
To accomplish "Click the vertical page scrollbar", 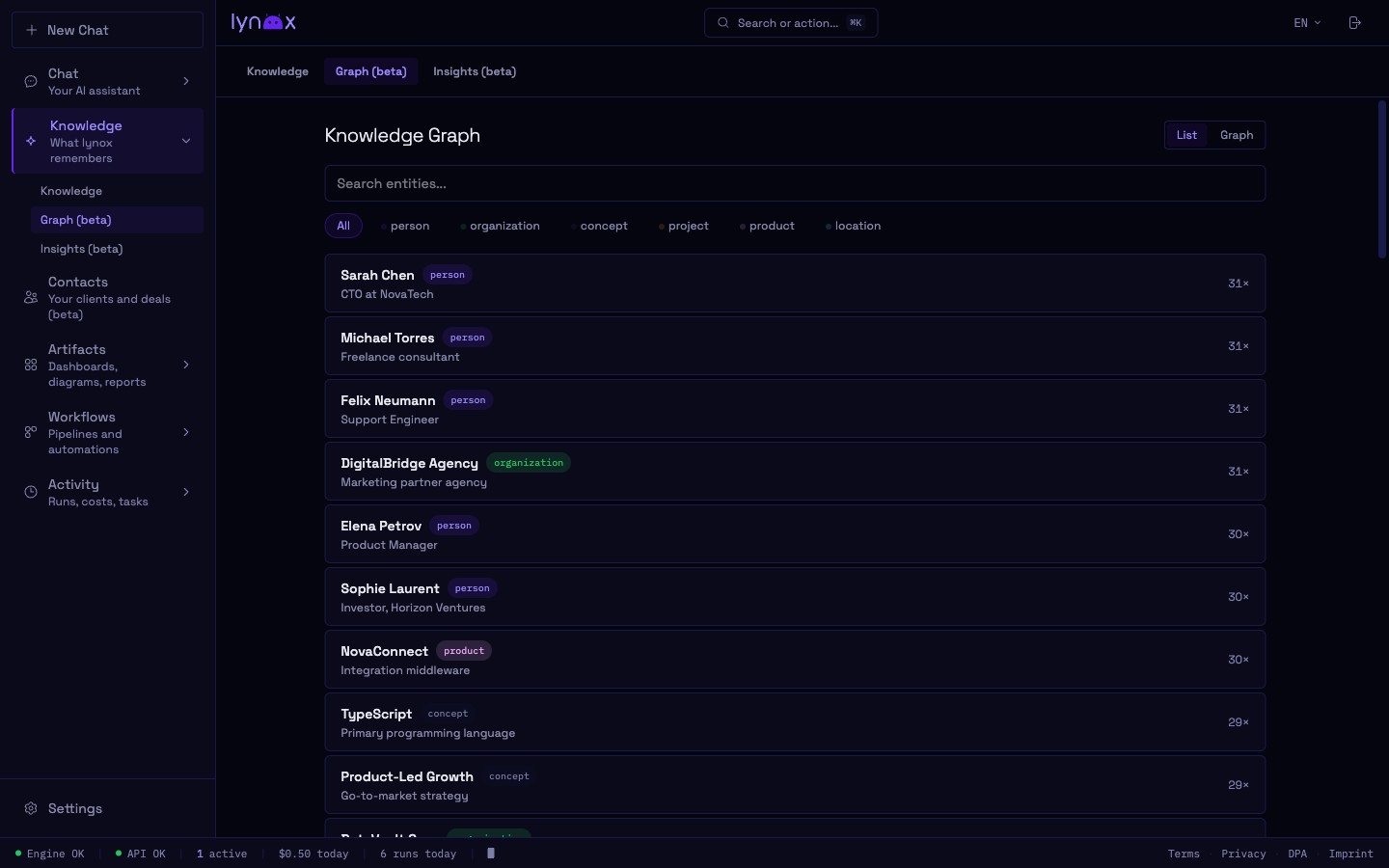I will [1381, 179].
